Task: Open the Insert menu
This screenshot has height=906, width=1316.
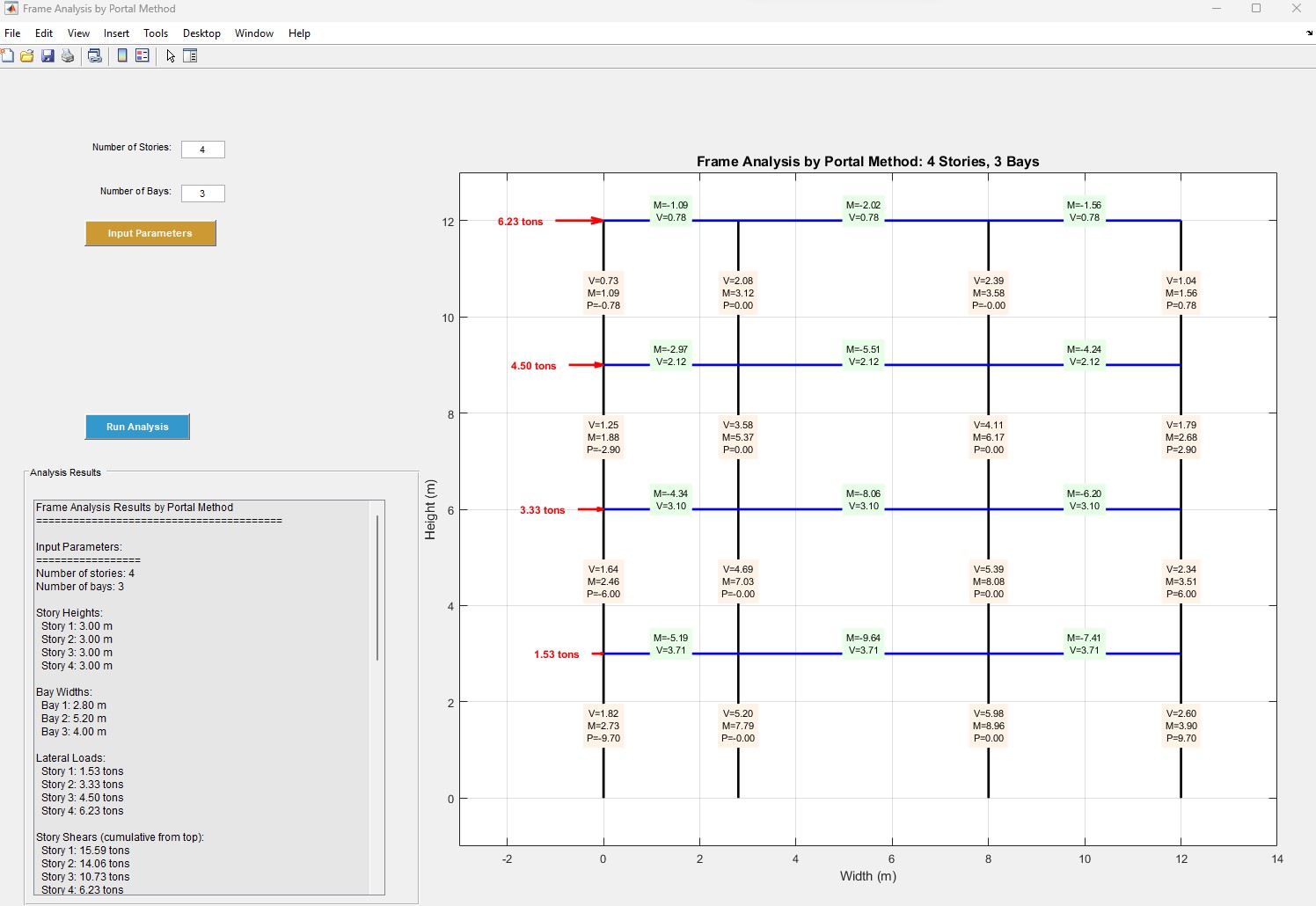Action: [116, 33]
